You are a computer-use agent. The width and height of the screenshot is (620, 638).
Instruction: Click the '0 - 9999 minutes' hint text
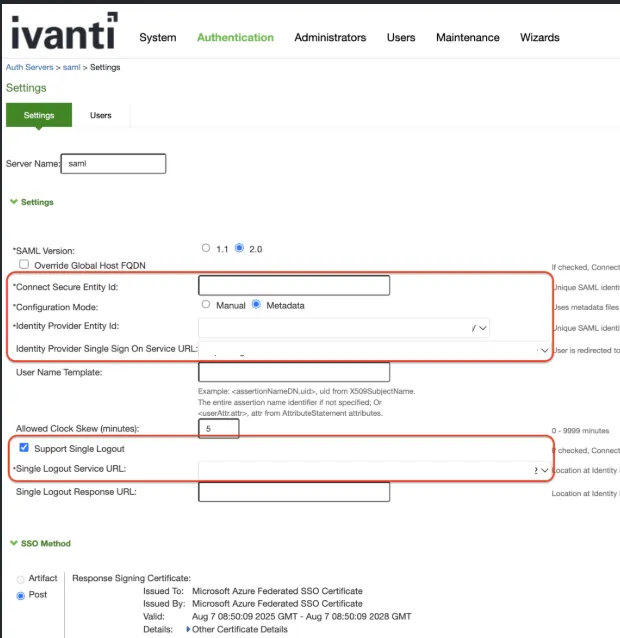[x=580, y=430]
